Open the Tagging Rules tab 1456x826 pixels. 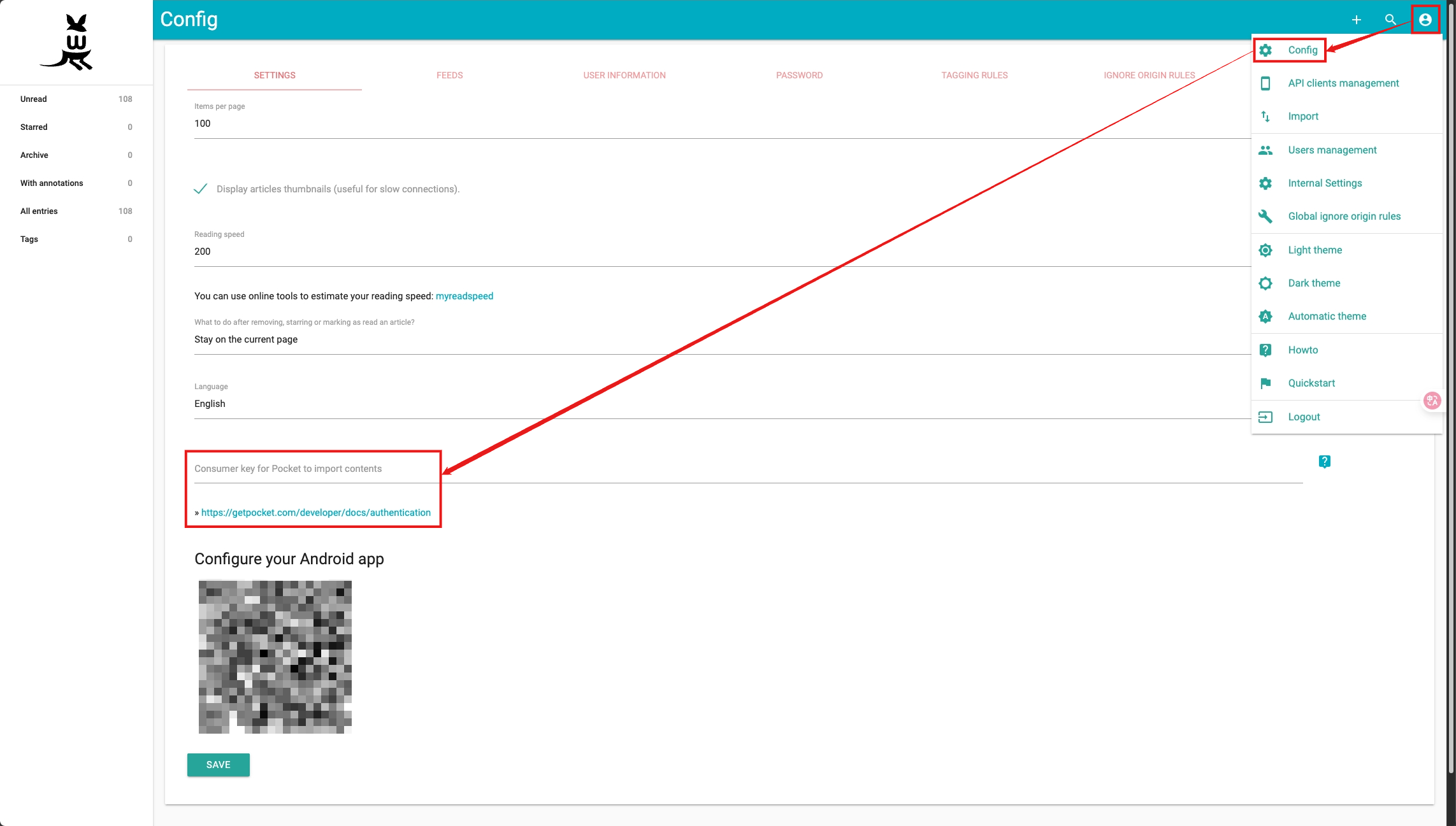(974, 75)
